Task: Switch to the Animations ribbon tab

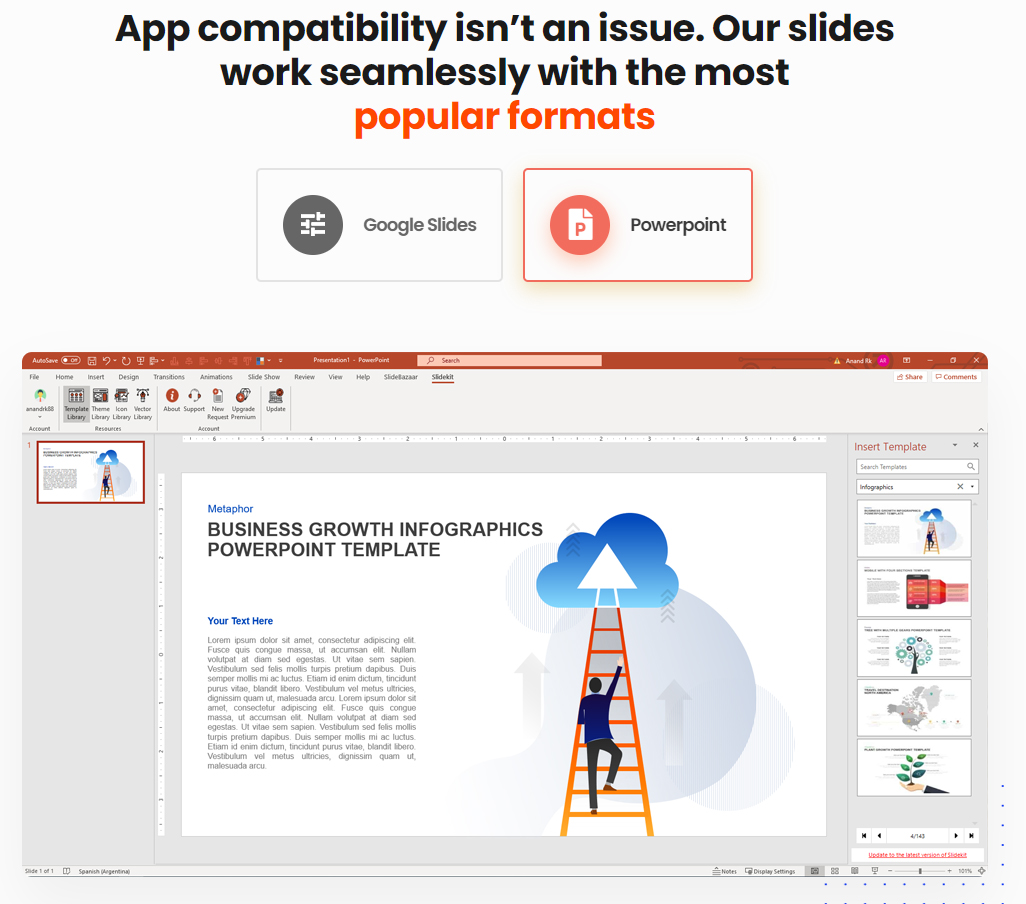Action: coord(216,377)
